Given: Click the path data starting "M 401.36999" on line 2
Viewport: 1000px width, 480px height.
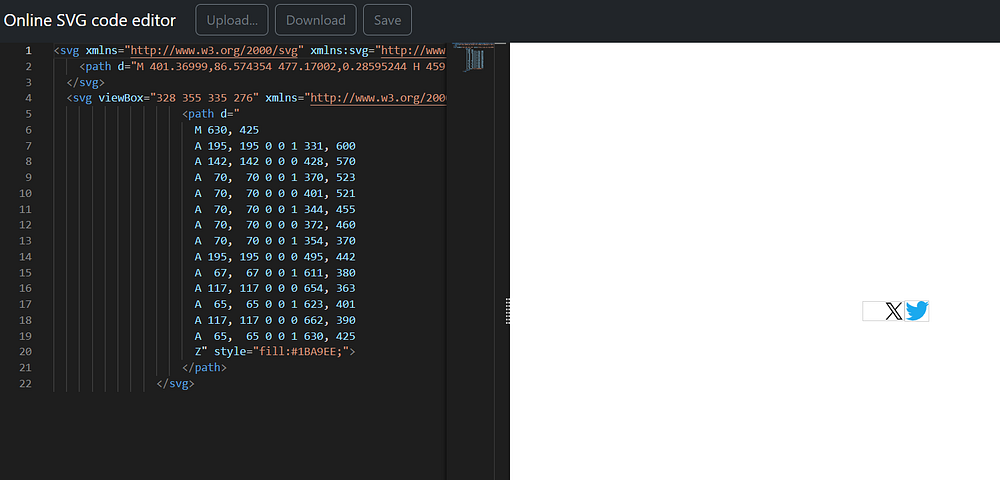Looking at the screenshot, I should [x=290, y=67].
